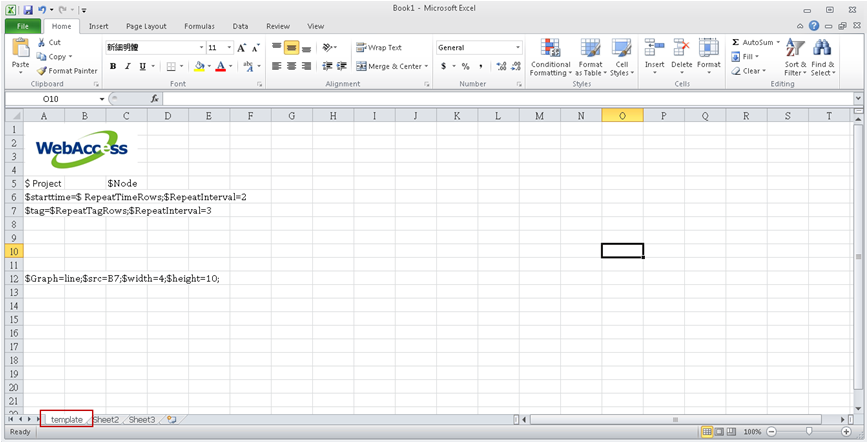Click the Delete cells icon
Image resolution: width=868 pixels, height=443 pixels.
[x=682, y=48]
